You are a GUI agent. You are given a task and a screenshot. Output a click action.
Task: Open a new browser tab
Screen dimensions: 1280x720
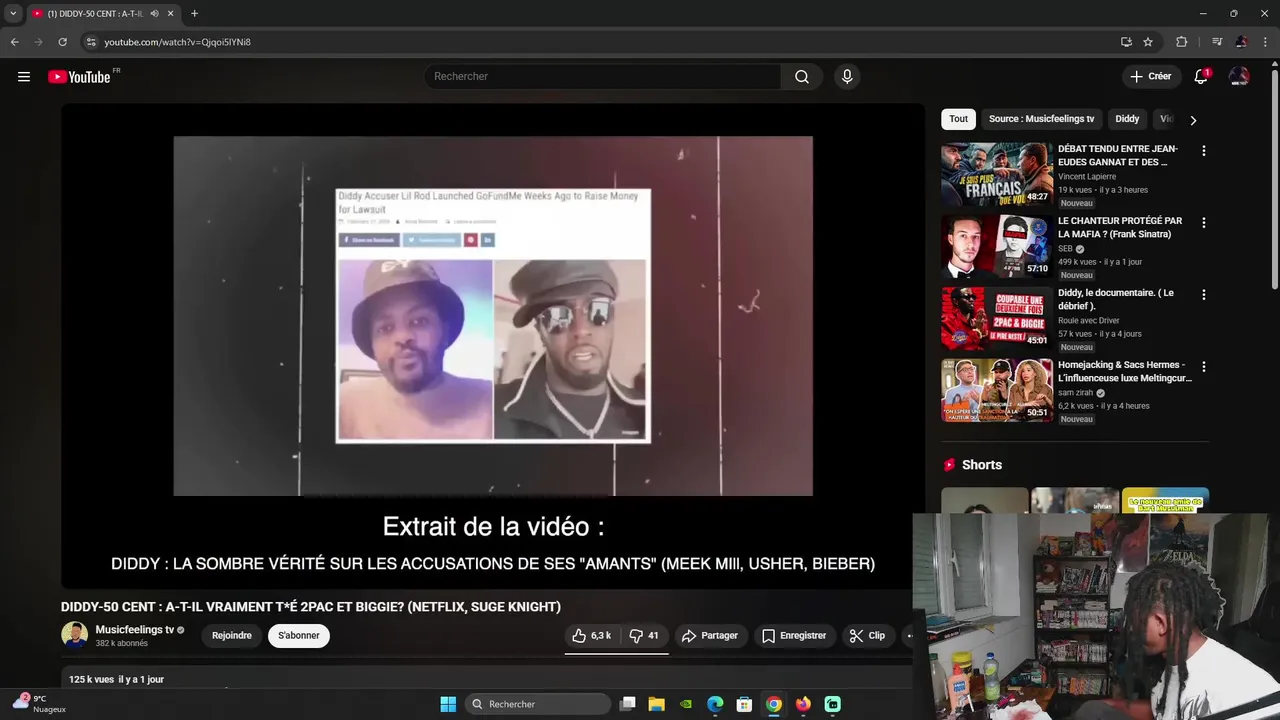194,13
